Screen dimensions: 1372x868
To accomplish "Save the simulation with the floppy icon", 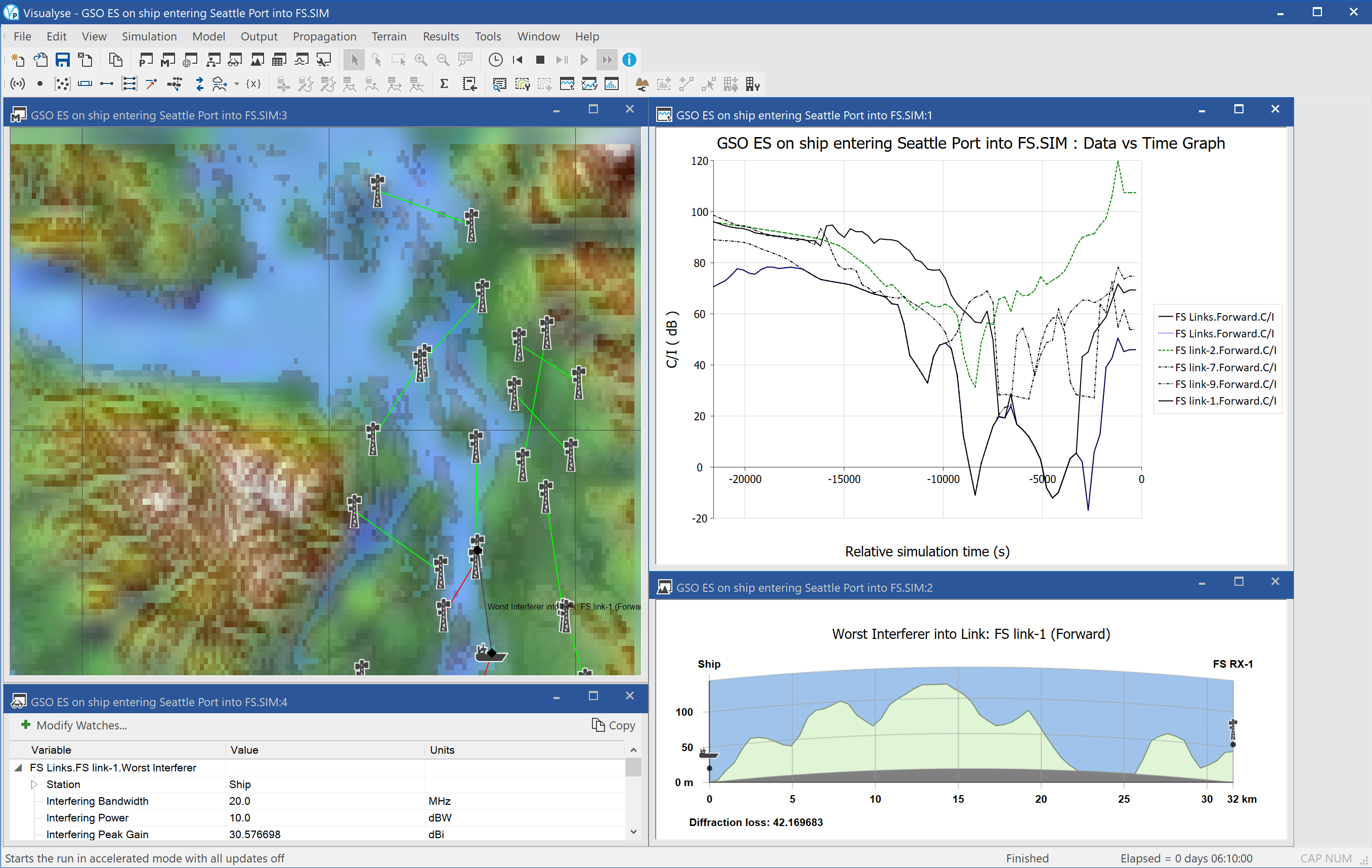I will (x=63, y=60).
